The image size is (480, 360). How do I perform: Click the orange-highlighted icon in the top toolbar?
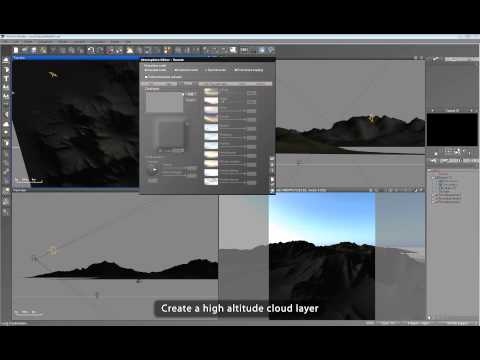pos(168,50)
